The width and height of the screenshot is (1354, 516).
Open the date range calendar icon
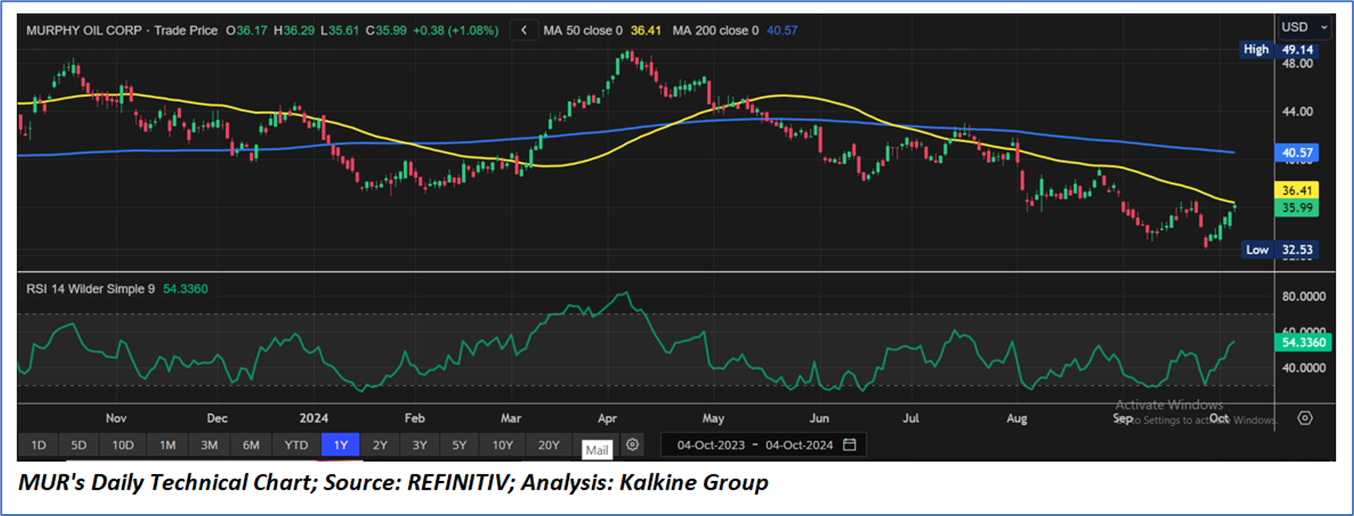pyautogui.click(x=849, y=444)
